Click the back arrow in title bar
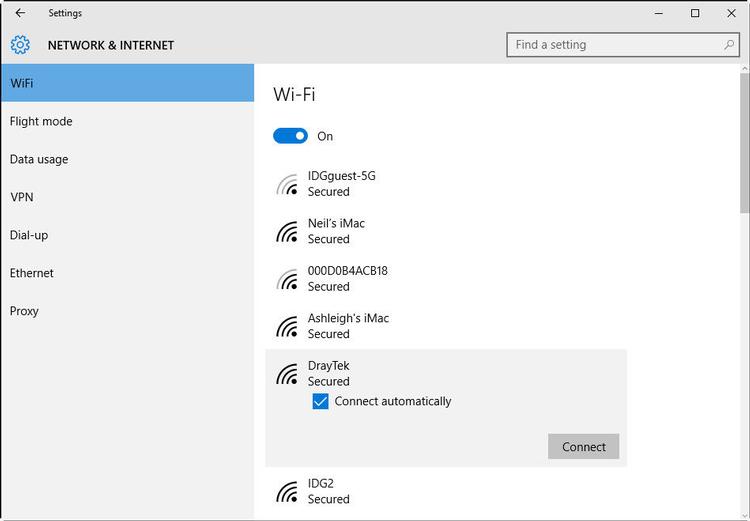The image size is (750, 521). pos(20,13)
